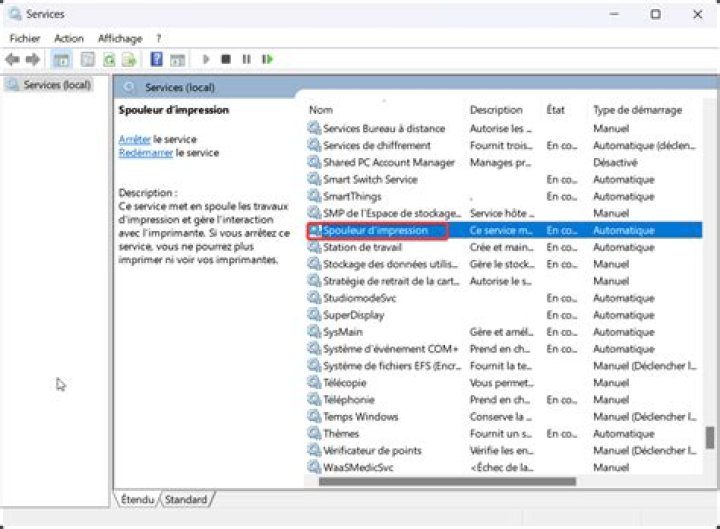Open the Action menu
This screenshot has width=720, height=529.
tap(69, 39)
